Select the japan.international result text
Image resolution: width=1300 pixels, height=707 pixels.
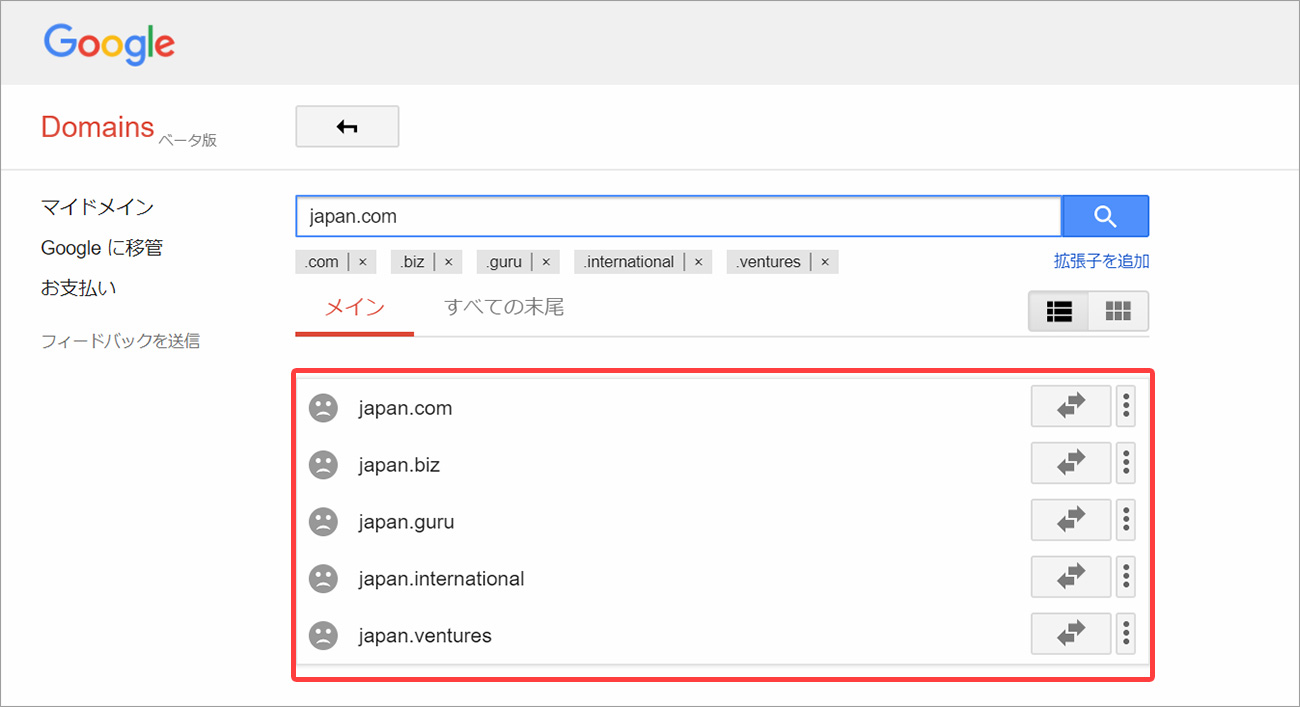[441, 578]
